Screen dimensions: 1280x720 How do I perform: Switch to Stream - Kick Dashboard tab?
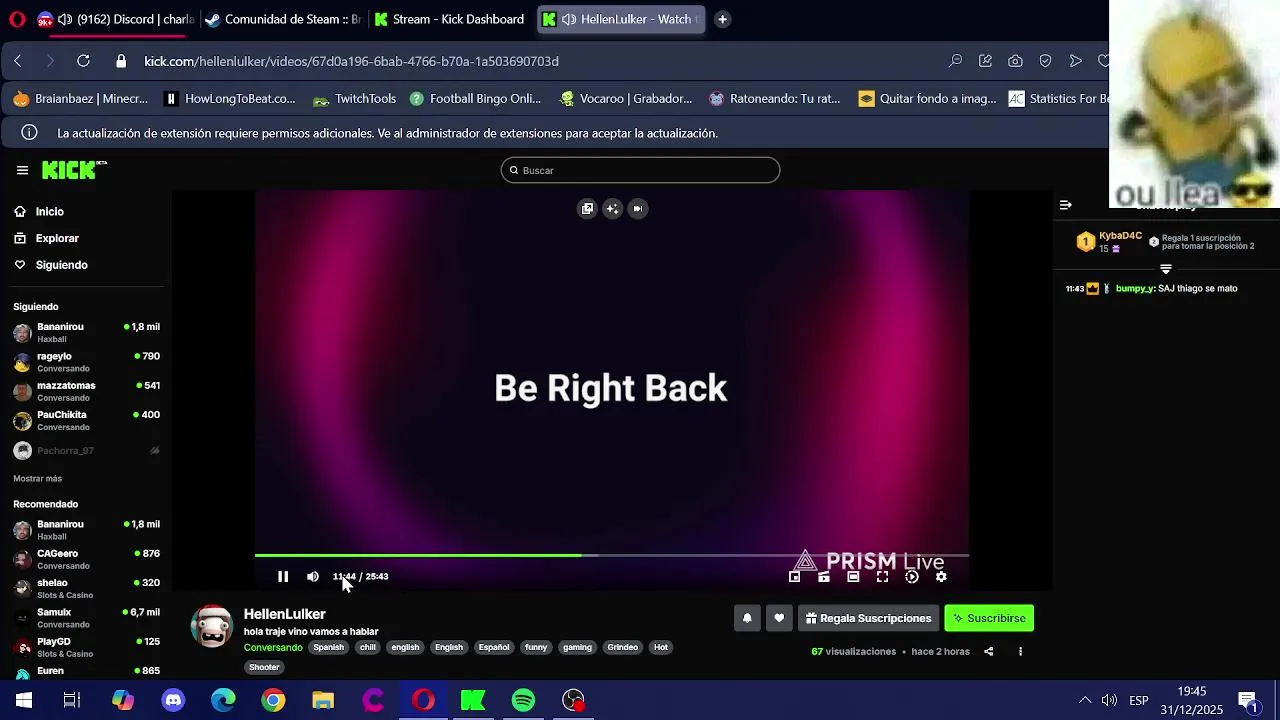[x=450, y=19]
